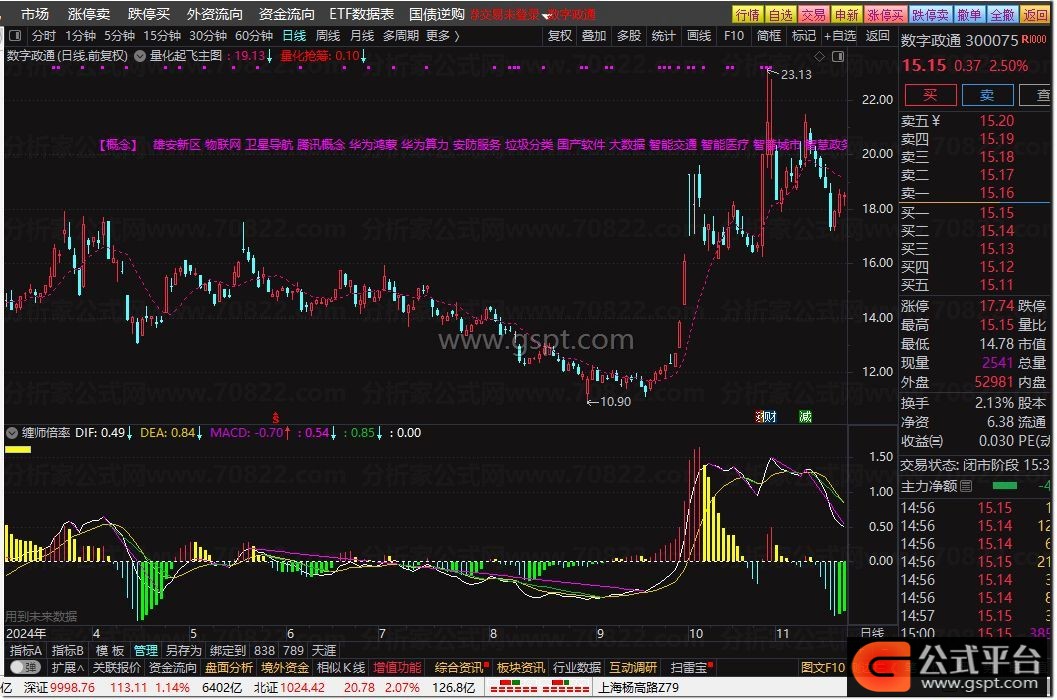Viewport: 1057px width, 700px height.
Task: Open the F10 company info
Action: point(733,36)
